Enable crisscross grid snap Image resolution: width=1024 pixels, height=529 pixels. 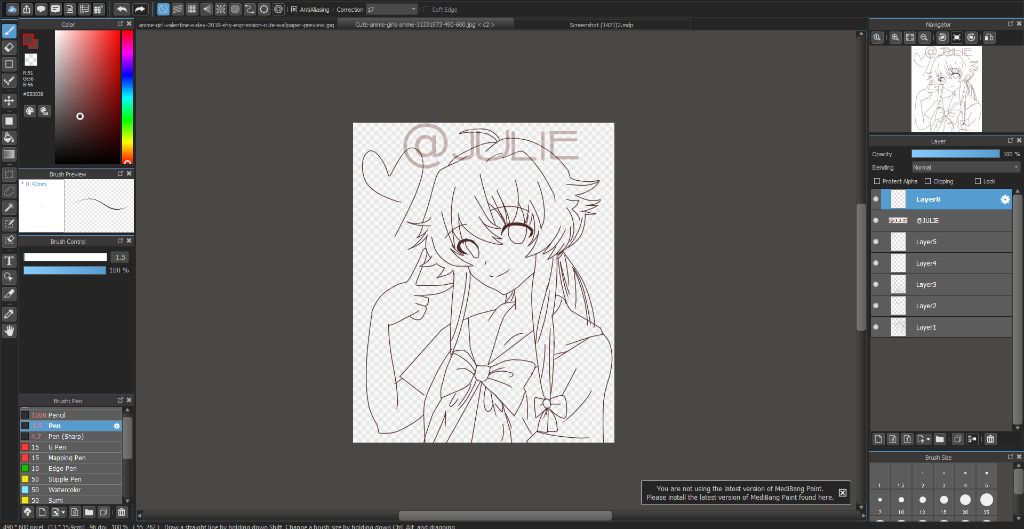(192, 9)
